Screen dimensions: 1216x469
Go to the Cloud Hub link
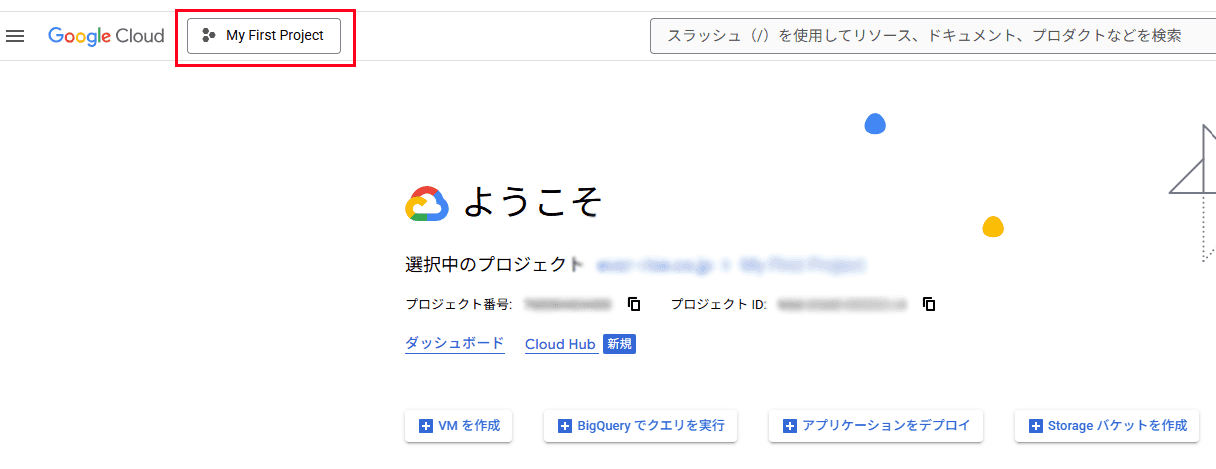tap(560, 344)
